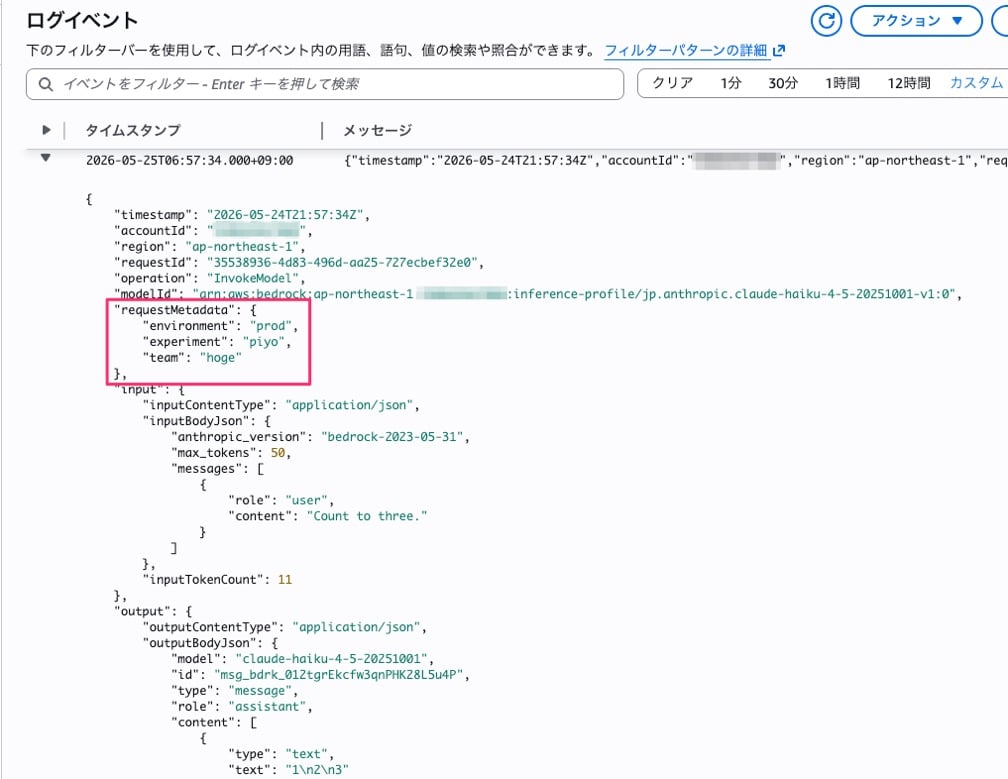This screenshot has width=1008, height=779.
Task: Collapse the 2026-05-25T06:57:34 log event row
Action: click(x=46, y=158)
